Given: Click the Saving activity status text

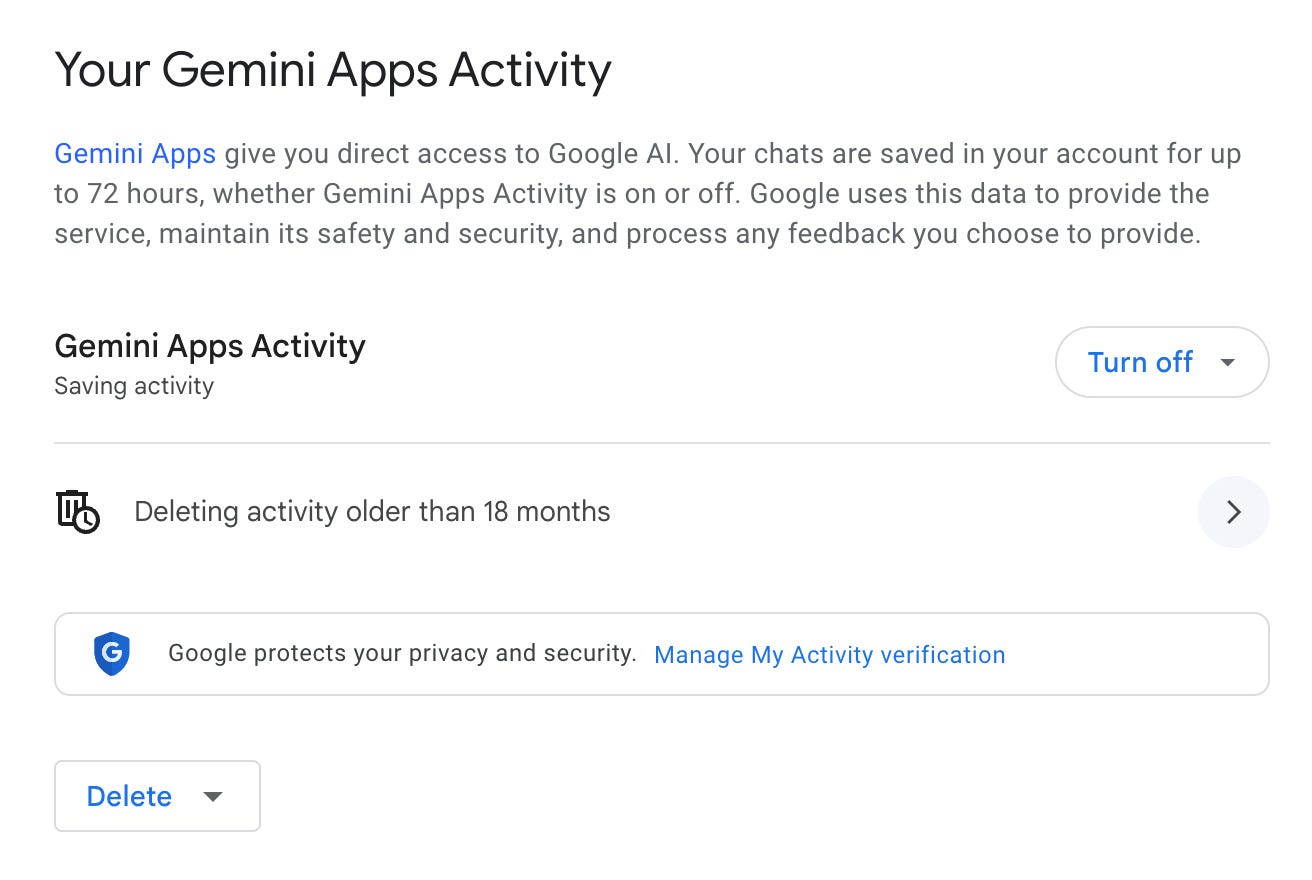Looking at the screenshot, I should pyautogui.click(x=134, y=386).
